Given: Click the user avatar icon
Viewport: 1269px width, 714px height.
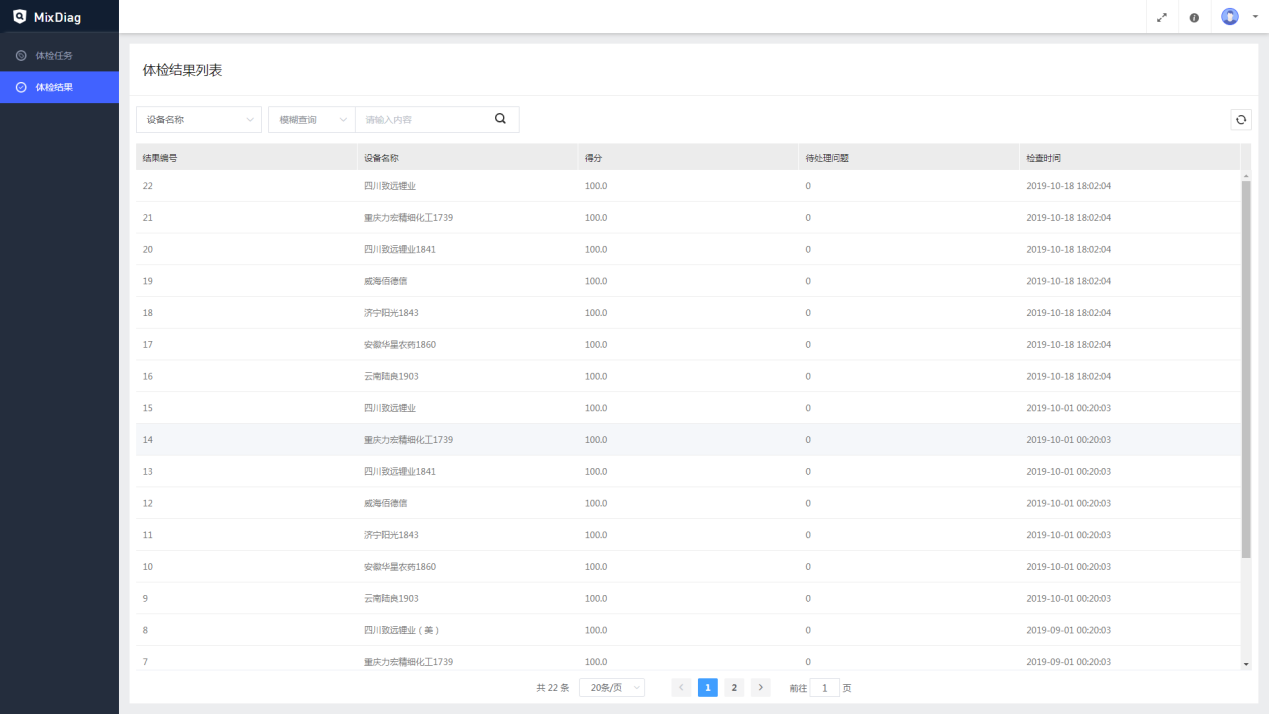Looking at the screenshot, I should click(x=1230, y=17).
